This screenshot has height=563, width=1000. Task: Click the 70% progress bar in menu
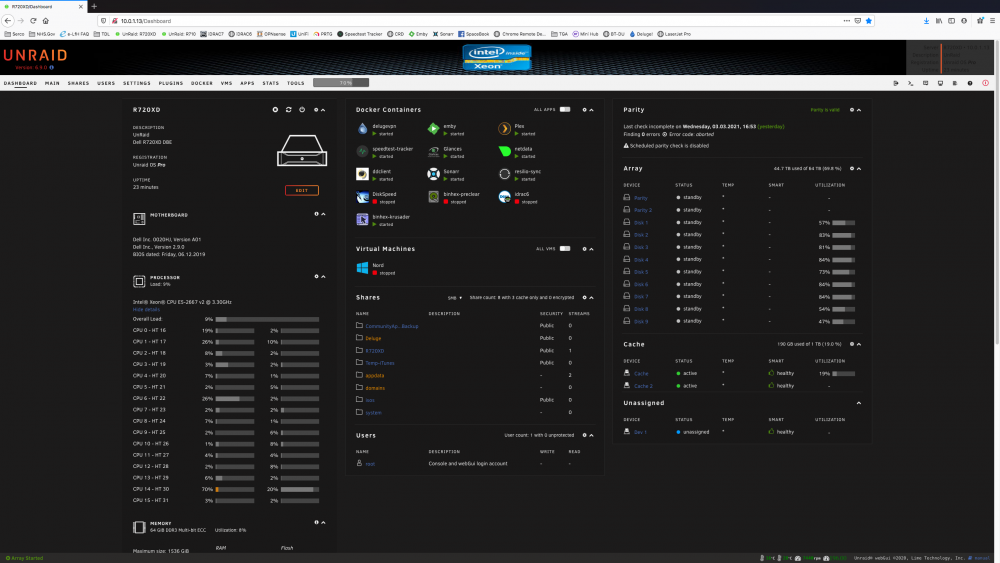click(341, 83)
